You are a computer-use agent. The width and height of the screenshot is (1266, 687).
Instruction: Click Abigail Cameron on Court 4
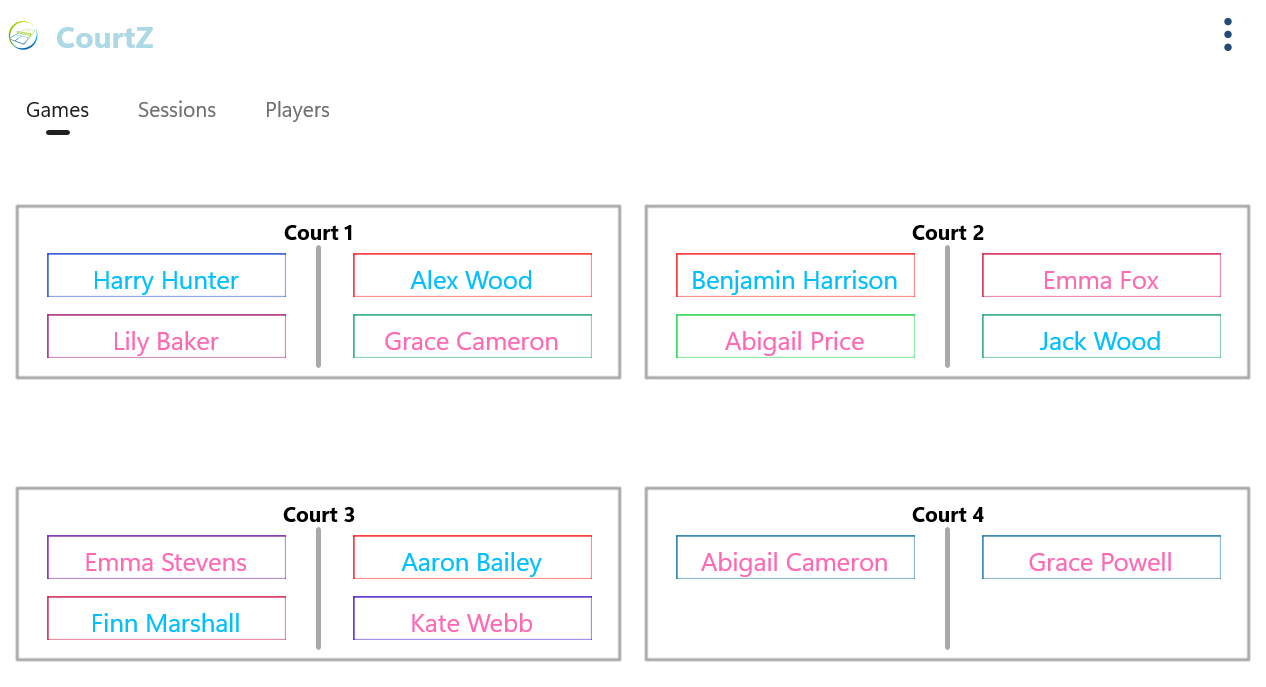[795, 558]
